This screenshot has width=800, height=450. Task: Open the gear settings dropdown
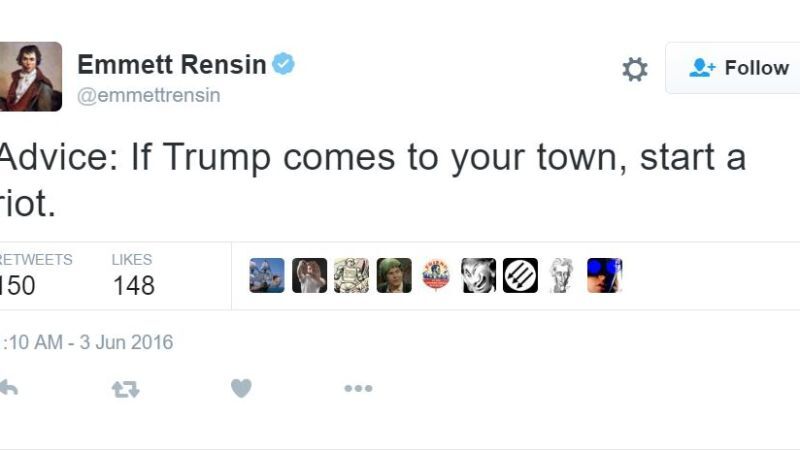coord(635,69)
